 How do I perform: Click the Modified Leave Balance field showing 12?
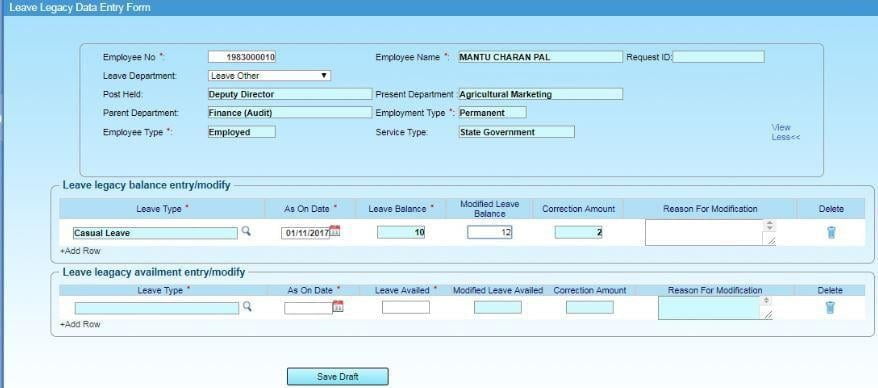[x=489, y=232]
